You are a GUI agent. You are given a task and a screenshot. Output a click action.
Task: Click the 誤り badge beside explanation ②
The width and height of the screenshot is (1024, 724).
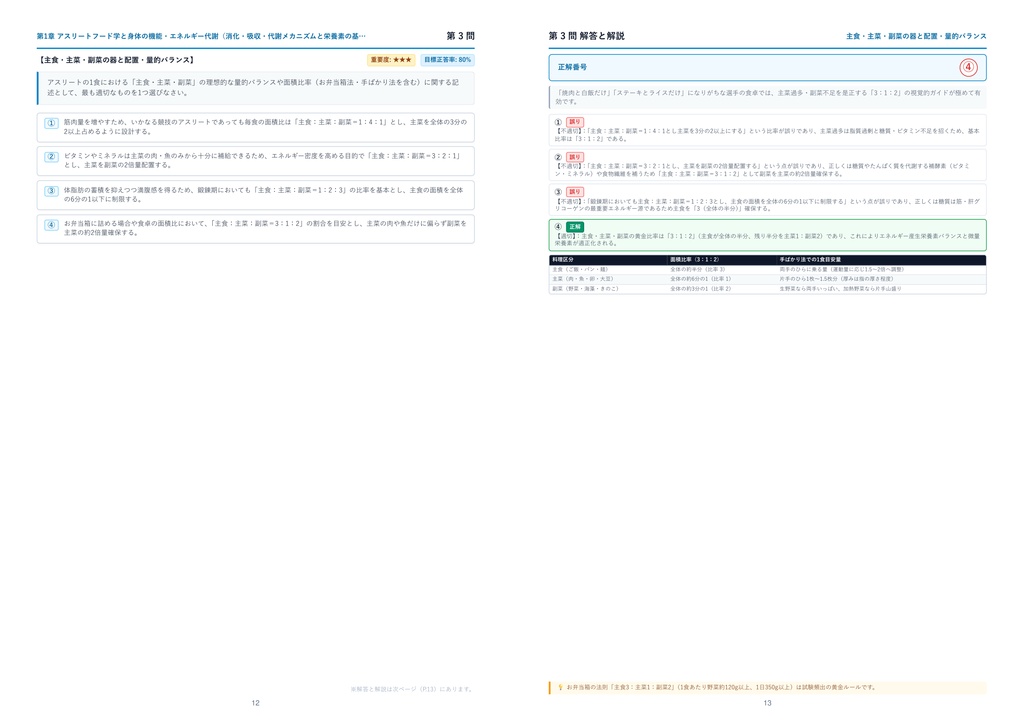click(x=575, y=157)
